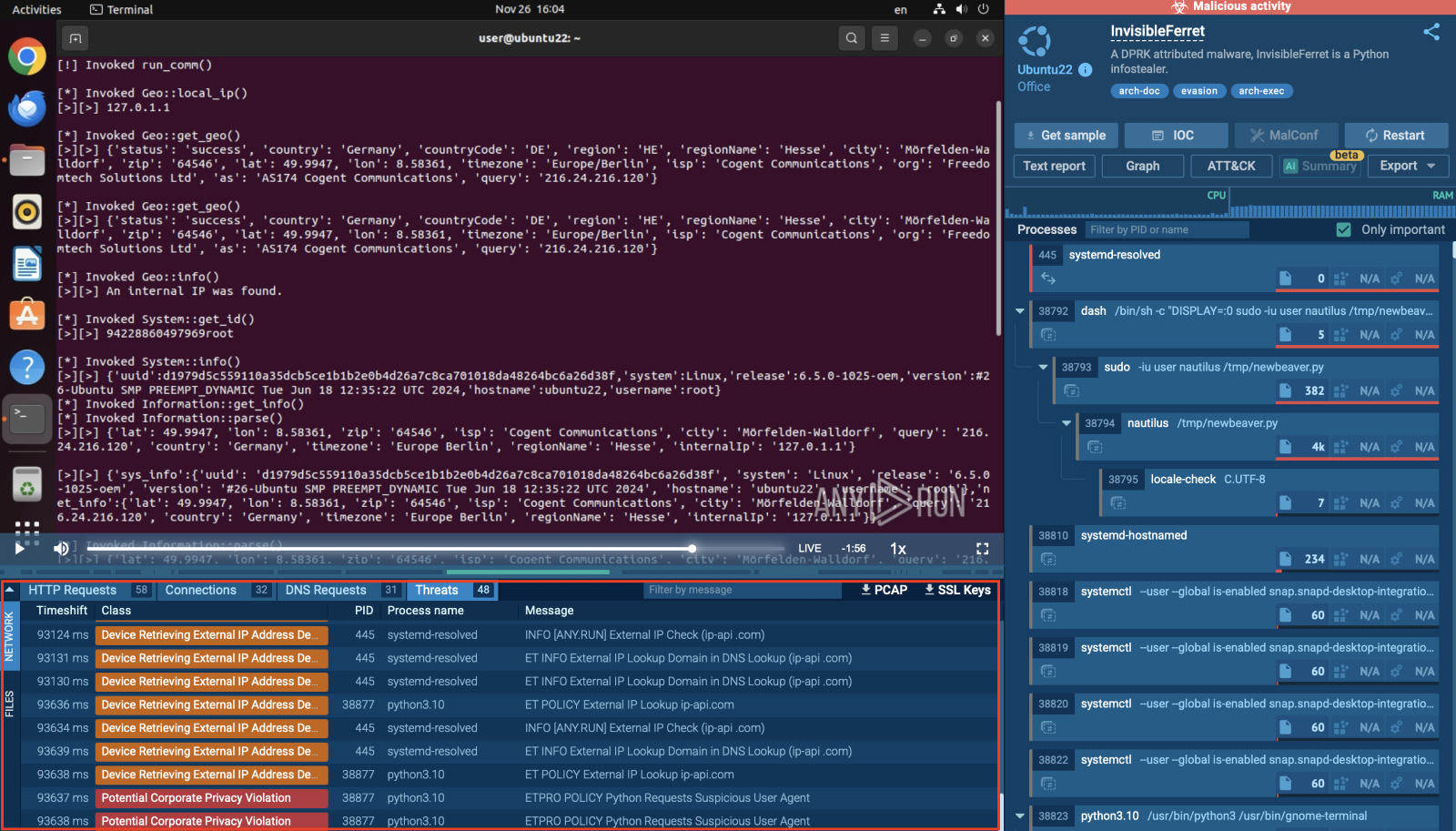Viewport: 1456px width, 831px height.
Task: Toggle the Only important checkbox
Action: [1343, 230]
